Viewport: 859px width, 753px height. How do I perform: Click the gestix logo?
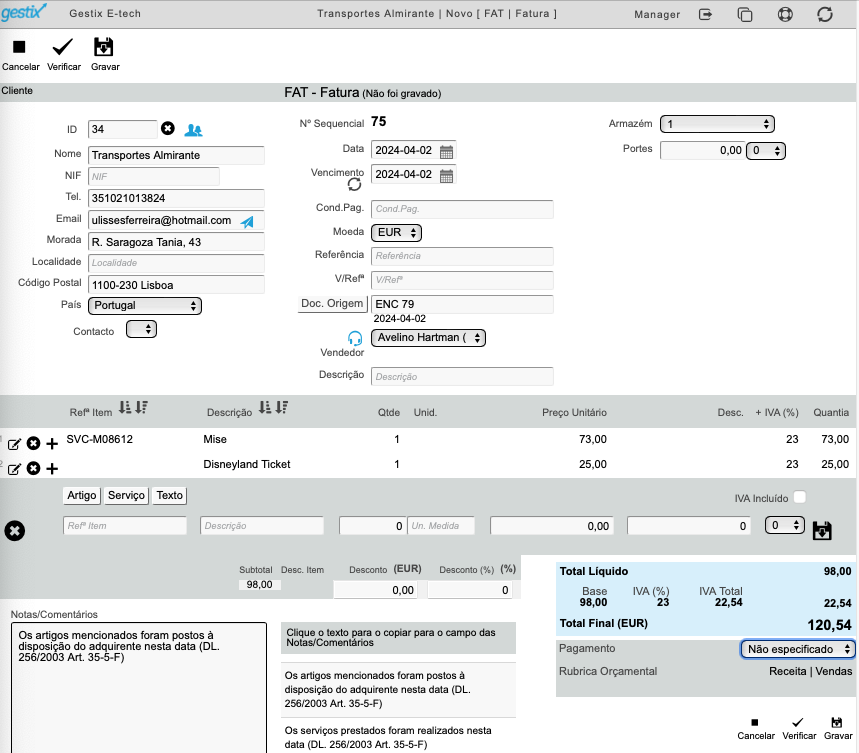pos(24,12)
